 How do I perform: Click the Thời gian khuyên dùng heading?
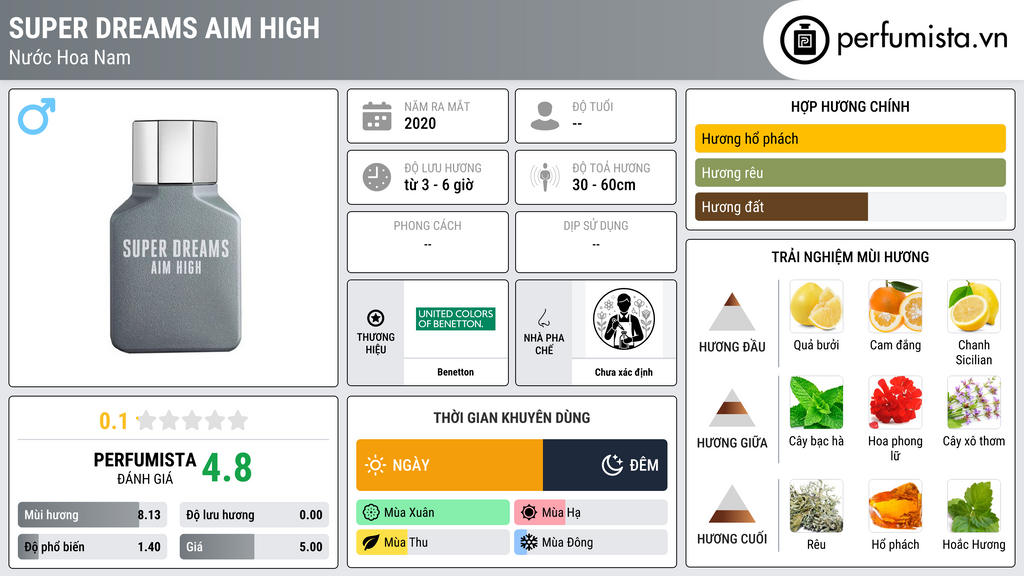coord(511,418)
